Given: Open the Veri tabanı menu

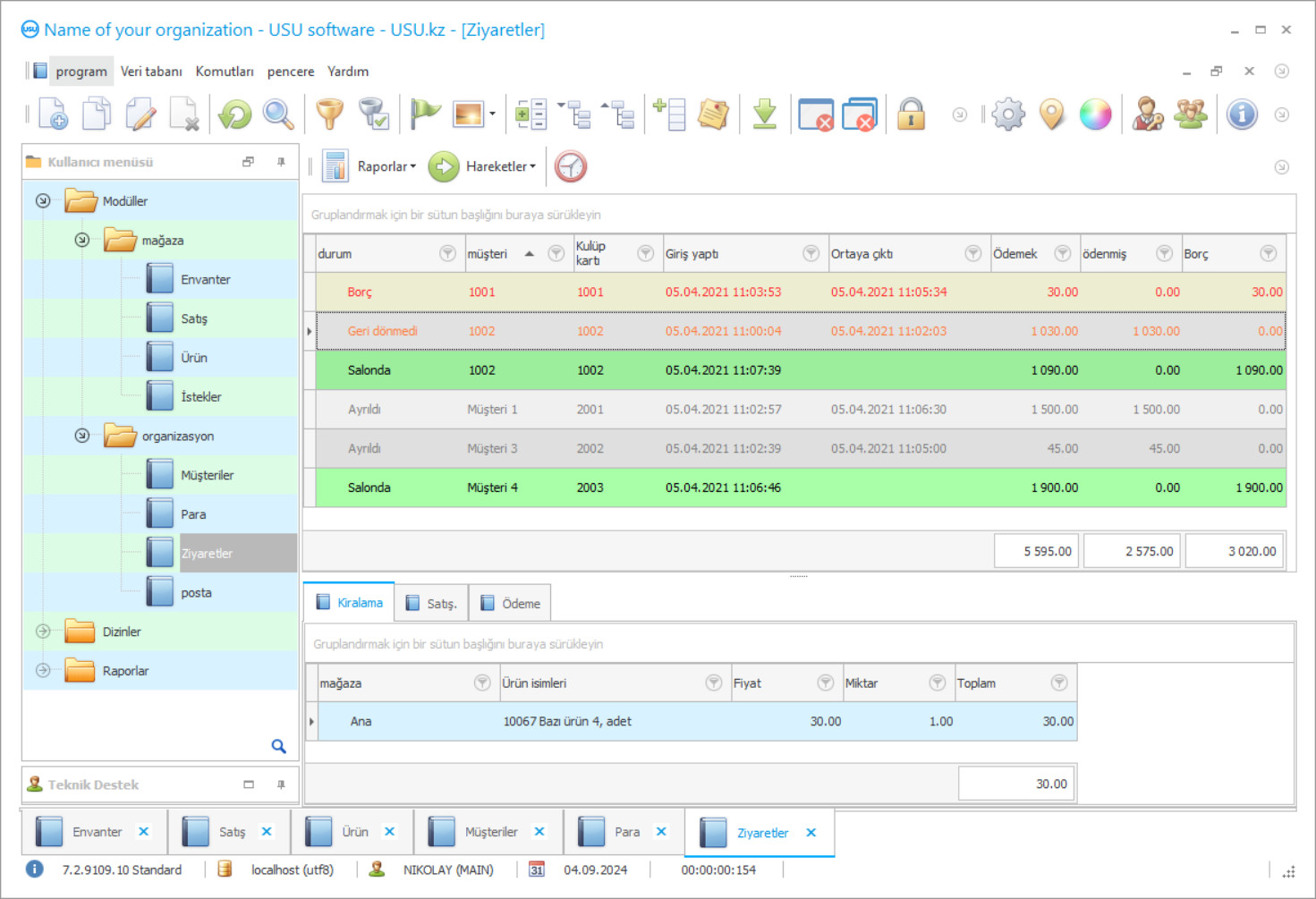Looking at the screenshot, I should 151,72.
